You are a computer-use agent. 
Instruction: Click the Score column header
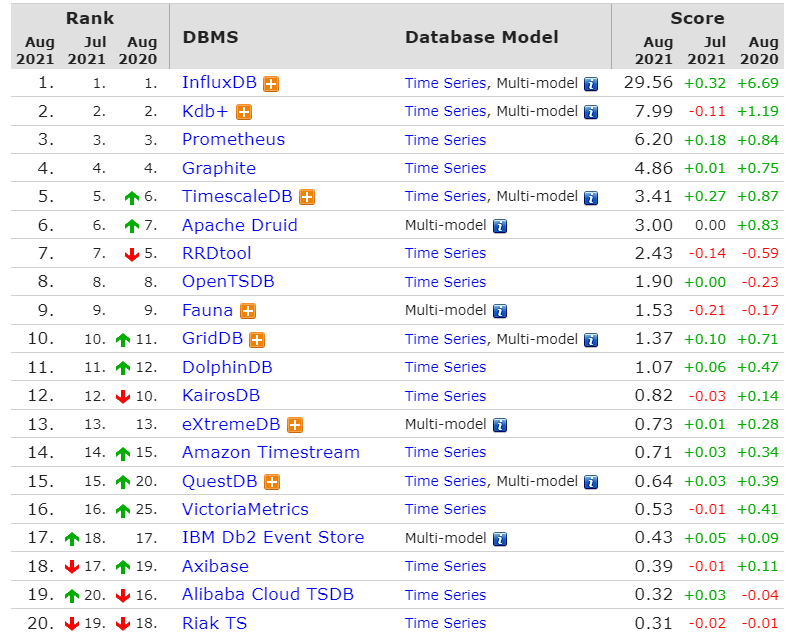pos(697,18)
